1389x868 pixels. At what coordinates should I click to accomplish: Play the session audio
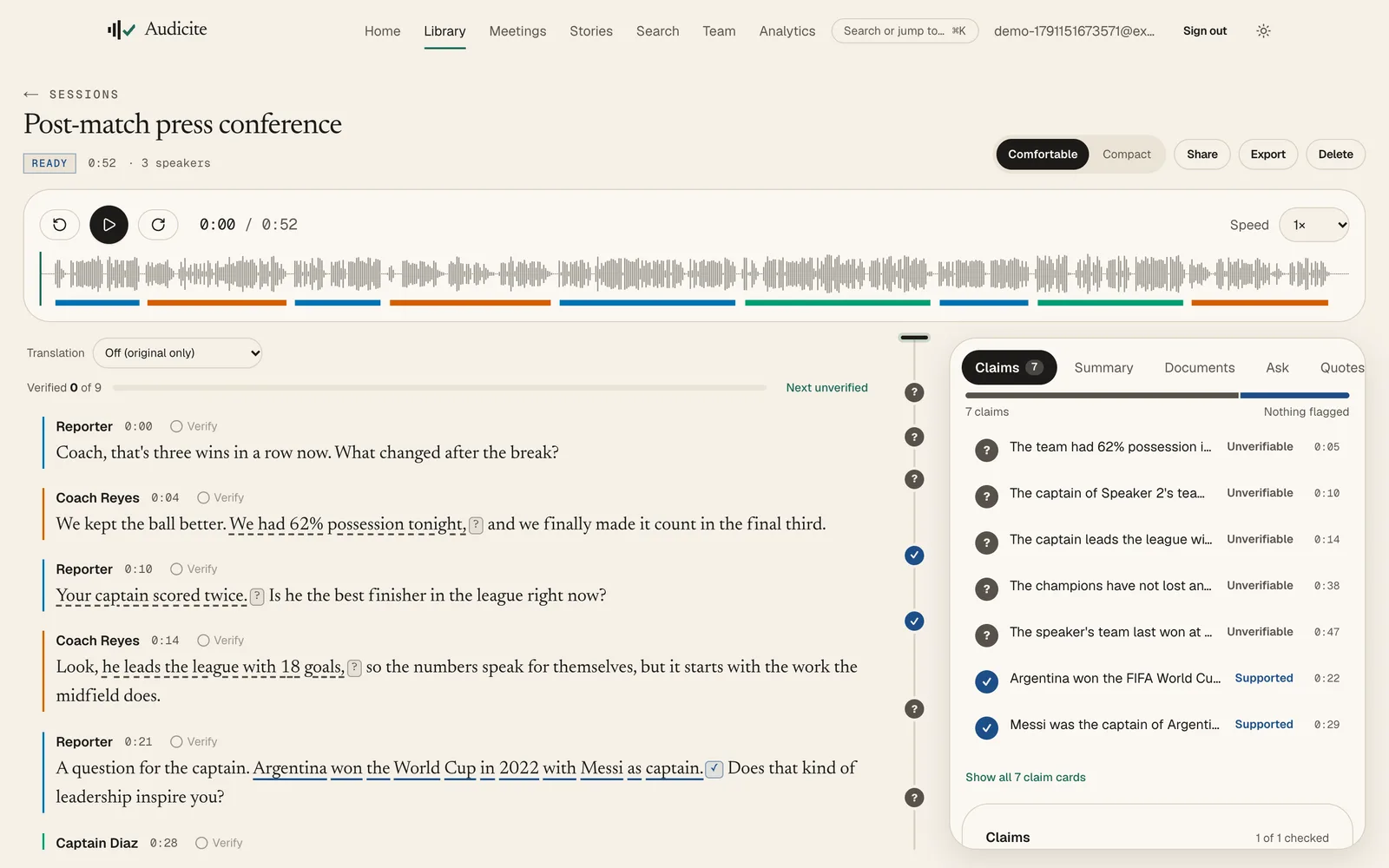click(x=109, y=225)
